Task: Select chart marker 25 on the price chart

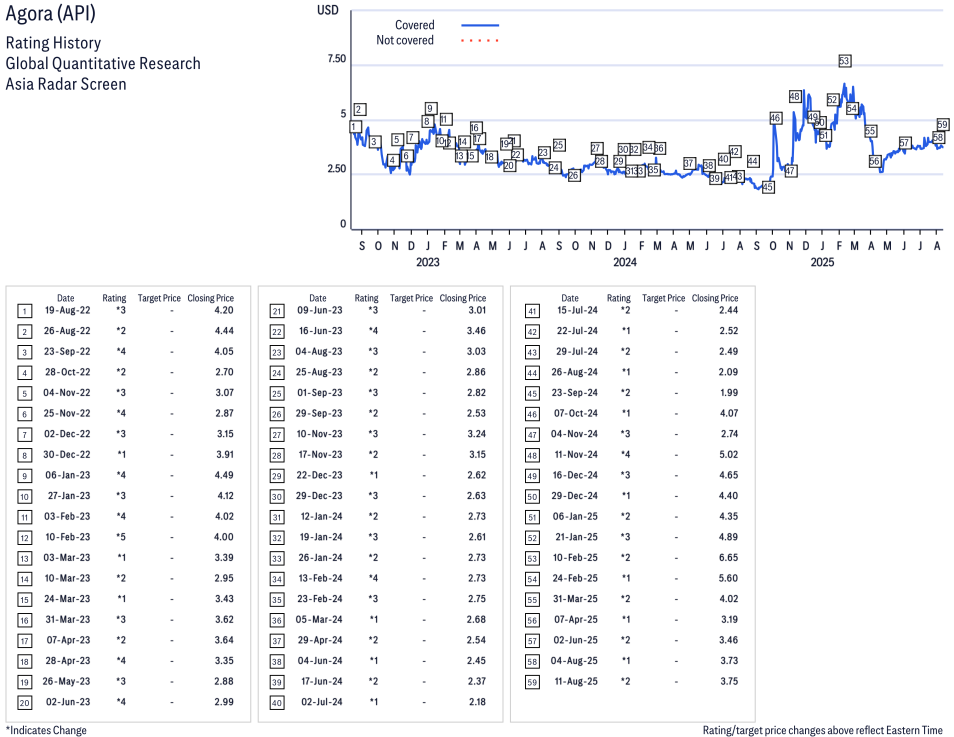Action: coord(559,145)
